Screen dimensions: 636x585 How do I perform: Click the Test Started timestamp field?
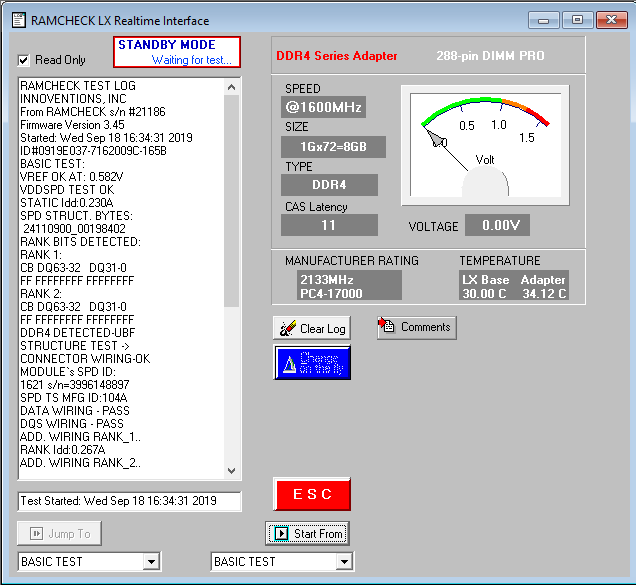coord(129,501)
